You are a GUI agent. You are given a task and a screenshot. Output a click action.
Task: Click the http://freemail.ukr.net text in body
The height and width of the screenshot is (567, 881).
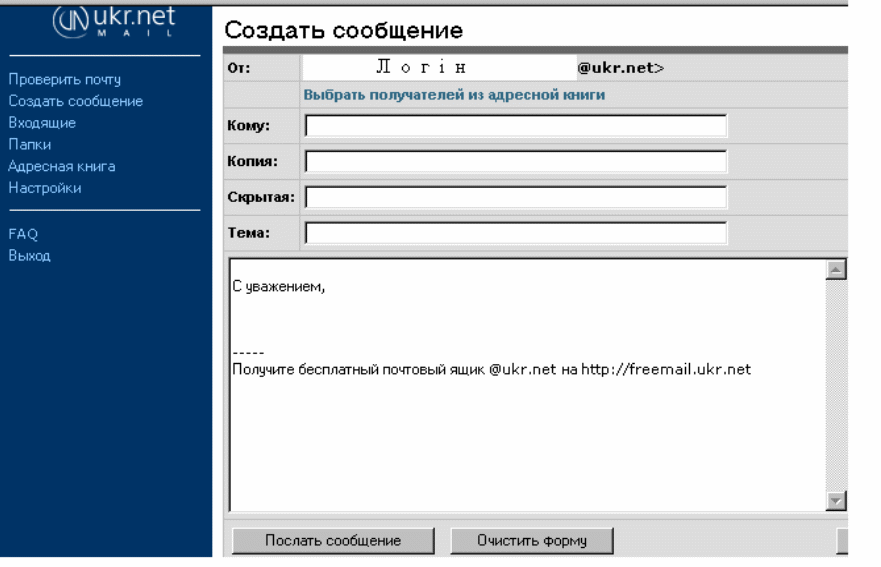coord(666,369)
